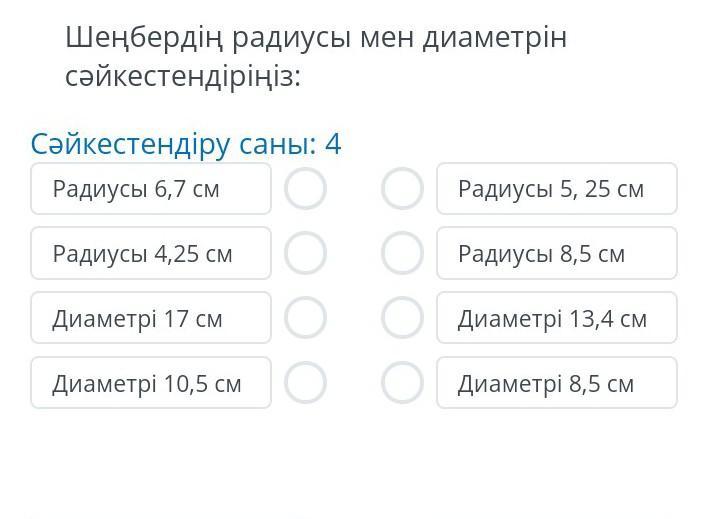Viewport: 714px width, 519px height.
Task: Select the circle beside Диаметрі 13,4 см
Action: (x=402, y=318)
